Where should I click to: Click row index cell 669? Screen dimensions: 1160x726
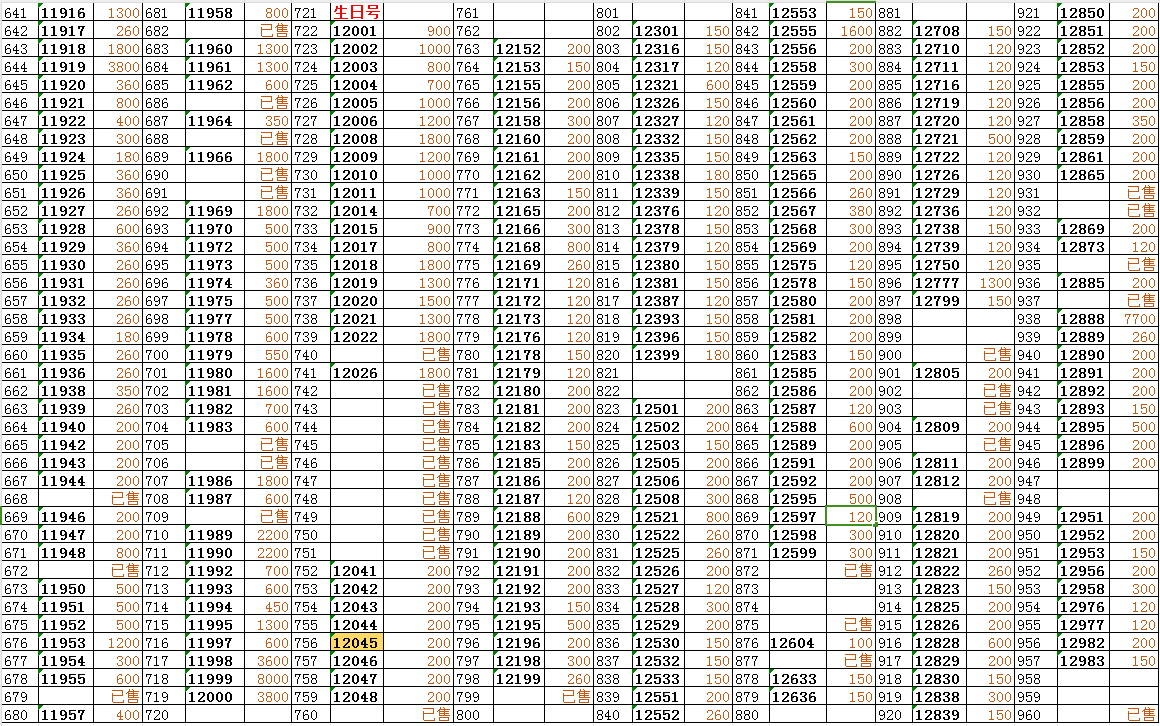coord(20,517)
